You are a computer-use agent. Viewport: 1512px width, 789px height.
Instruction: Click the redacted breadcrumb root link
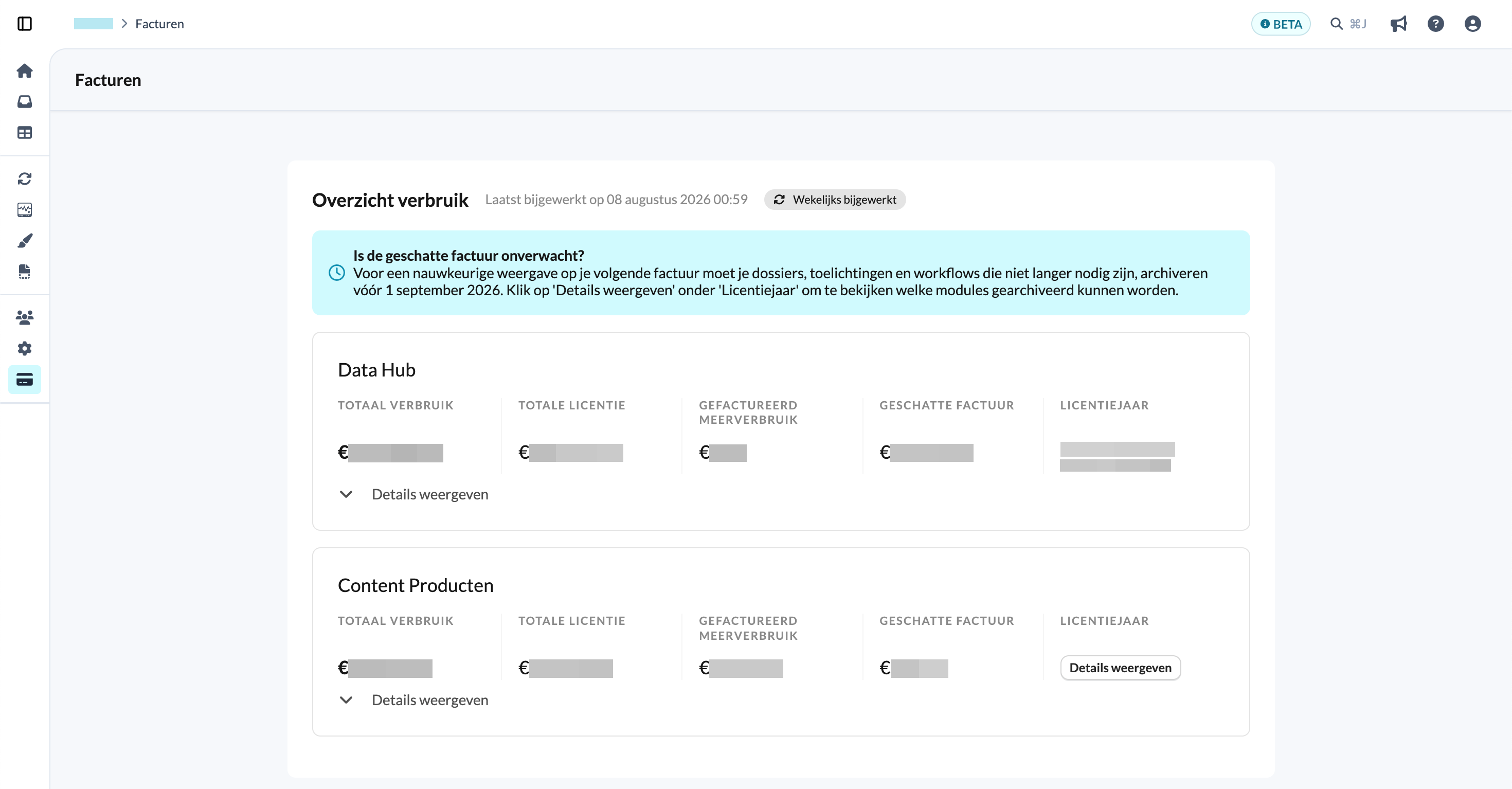(x=93, y=24)
